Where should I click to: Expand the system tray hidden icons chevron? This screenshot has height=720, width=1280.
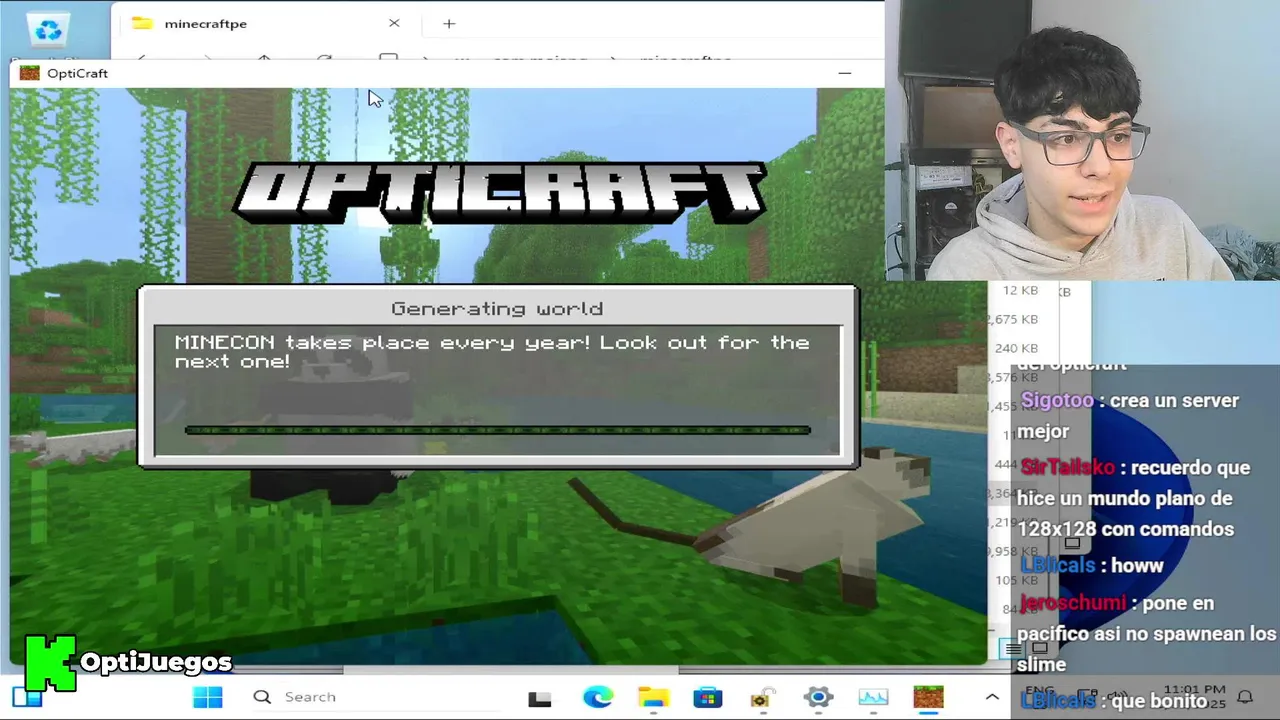(x=992, y=697)
